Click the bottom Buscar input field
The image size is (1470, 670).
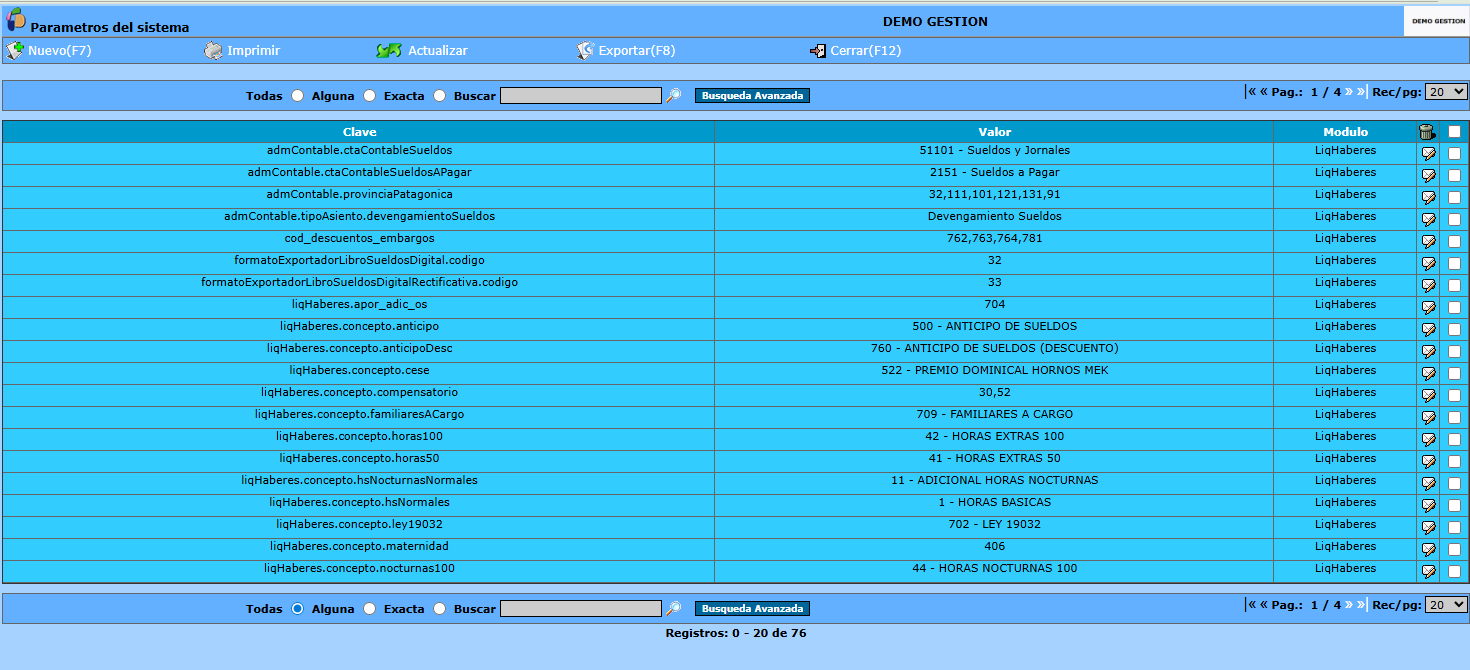(580, 609)
